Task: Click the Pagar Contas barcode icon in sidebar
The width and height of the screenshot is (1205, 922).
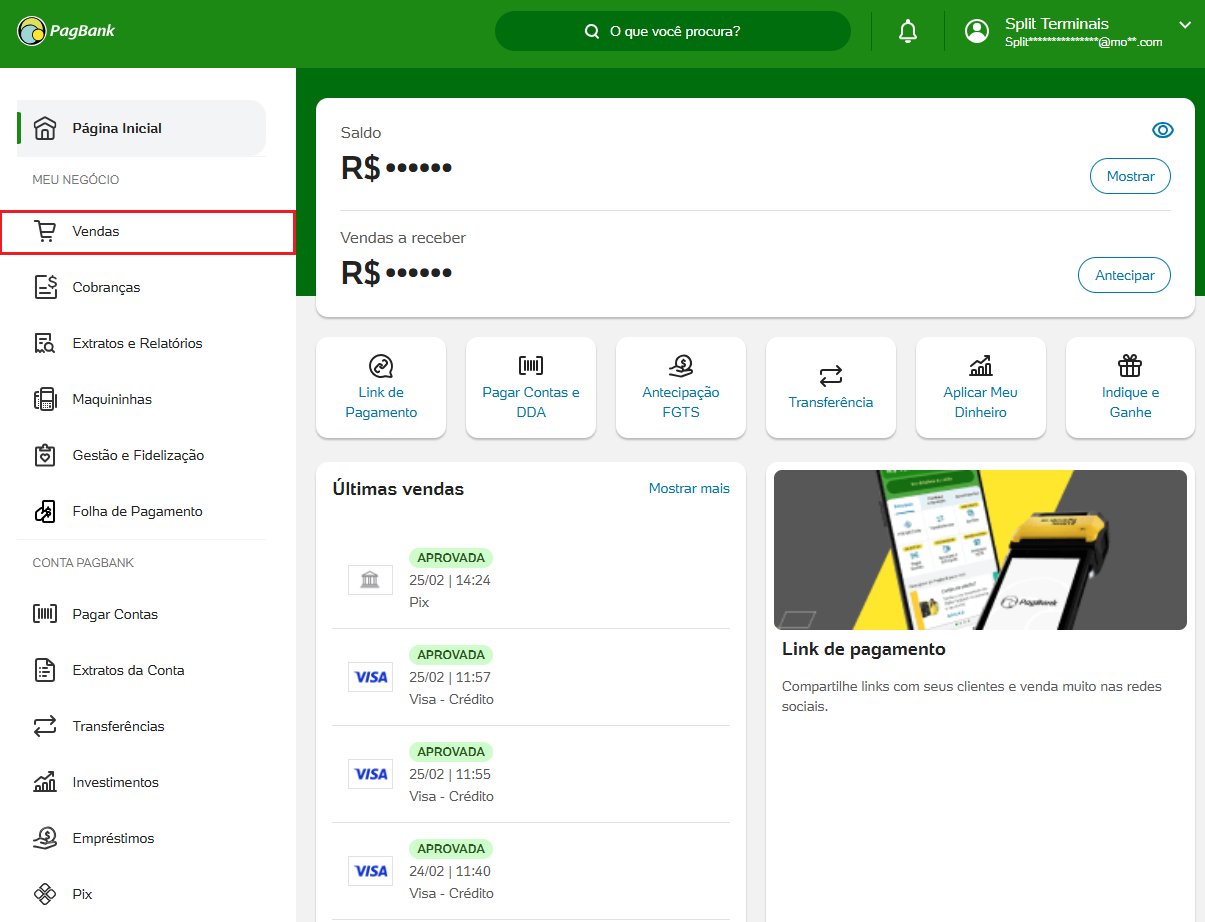Action: pyautogui.click(x=45, y=614)
